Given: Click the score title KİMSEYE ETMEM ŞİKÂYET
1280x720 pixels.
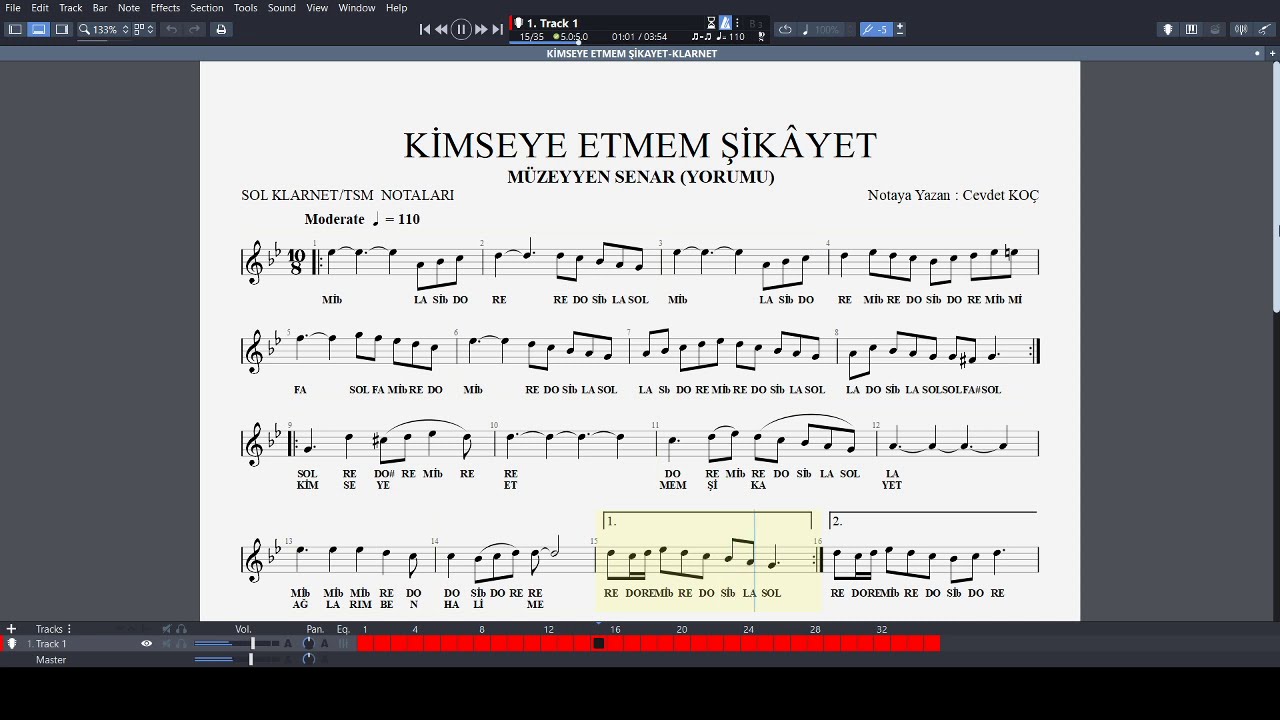Looking at the screenshot, I should 640,146.
